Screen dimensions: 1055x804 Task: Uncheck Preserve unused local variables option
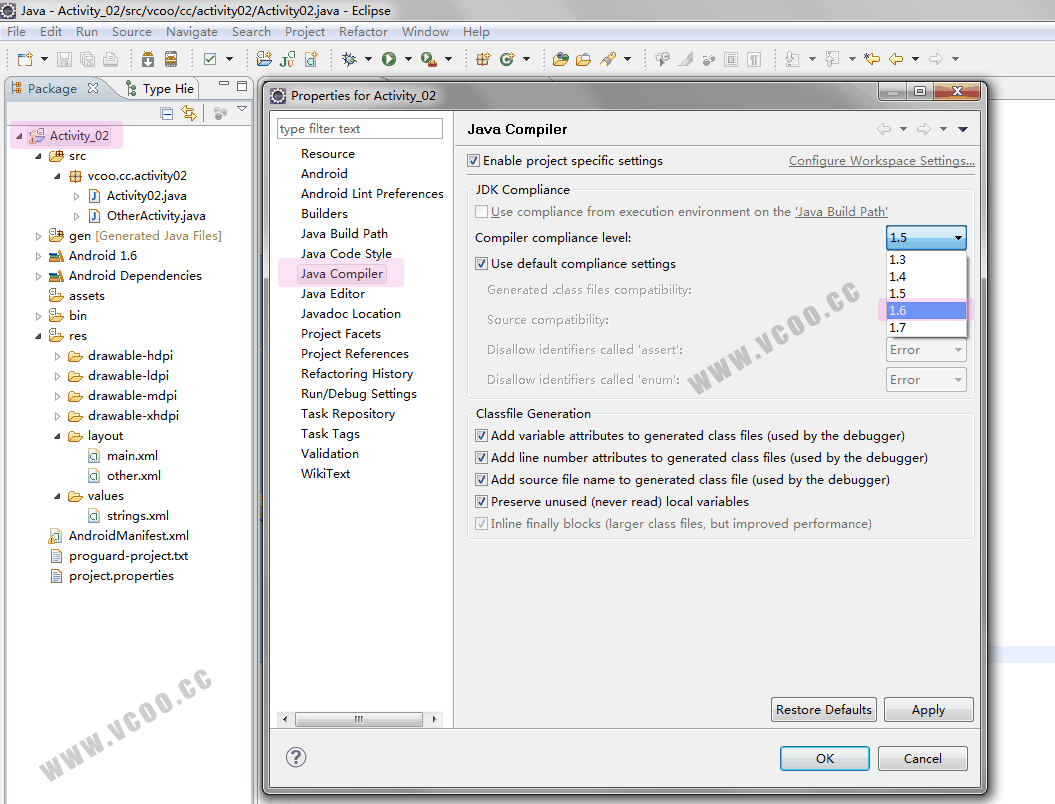pyautogui.click(x=482, y=502)
